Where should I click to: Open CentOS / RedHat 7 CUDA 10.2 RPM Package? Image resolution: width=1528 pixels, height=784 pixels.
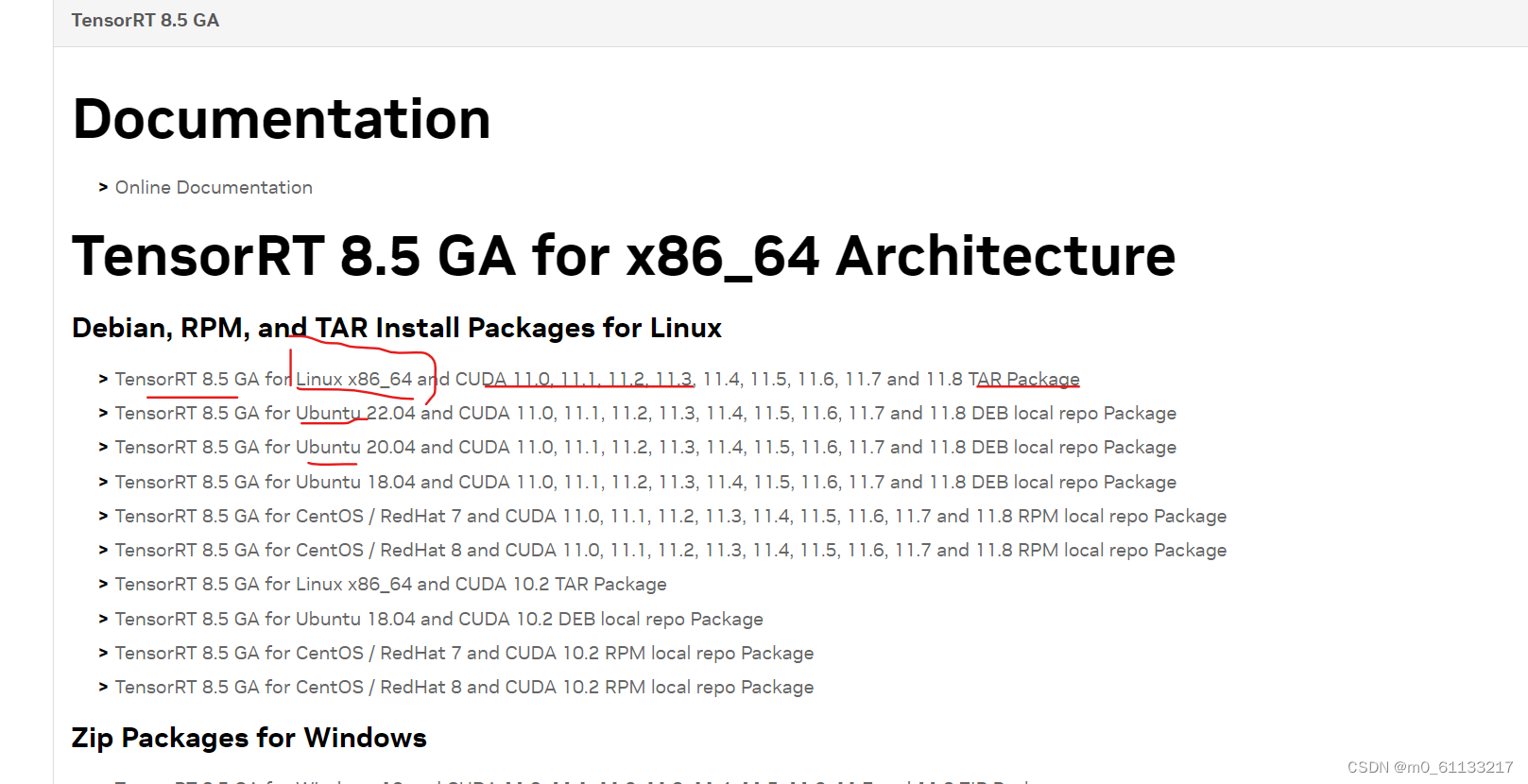(464, 653)
